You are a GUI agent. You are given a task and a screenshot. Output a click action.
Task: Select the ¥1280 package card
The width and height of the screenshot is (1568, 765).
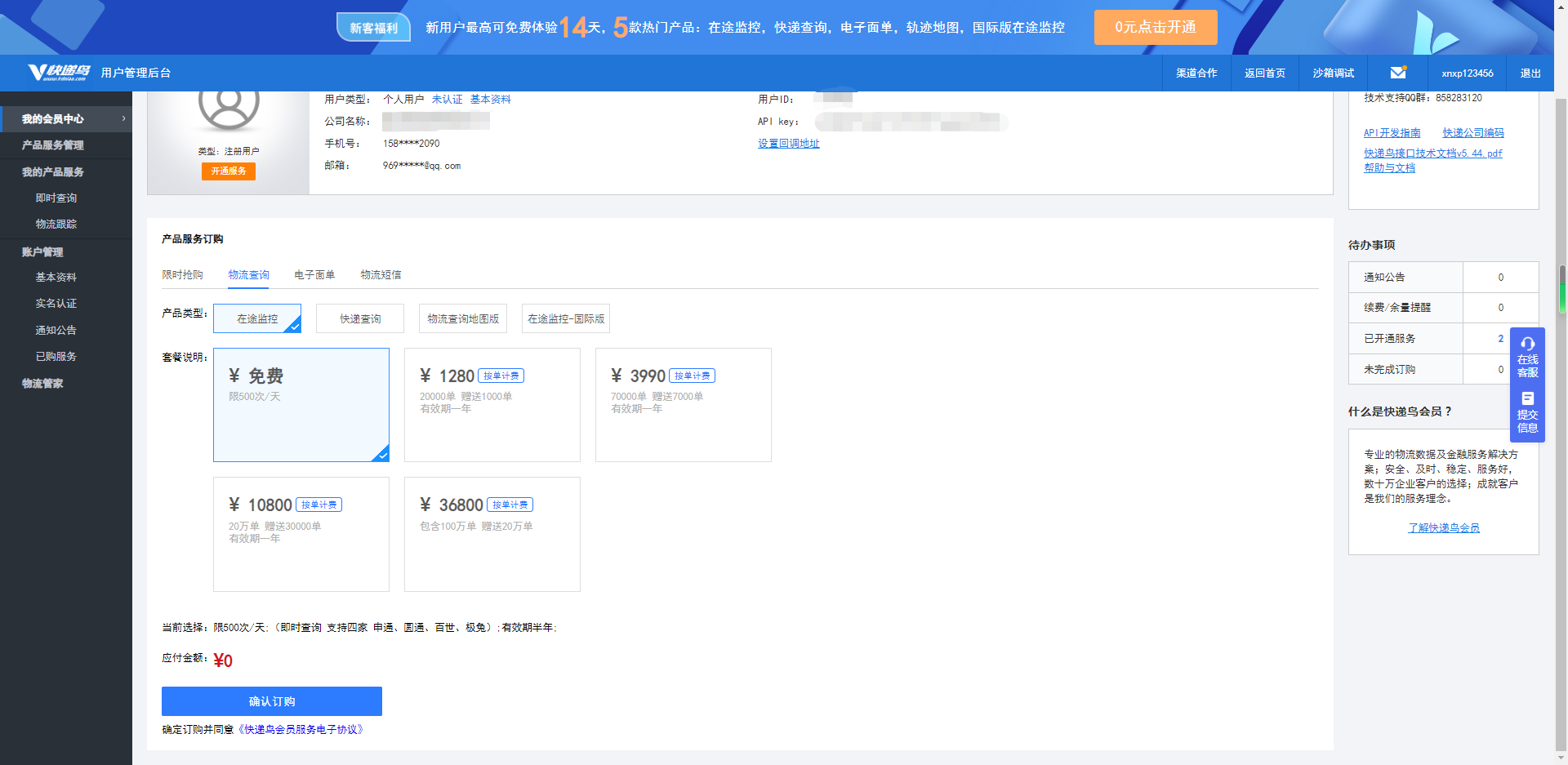click(492, 405)
